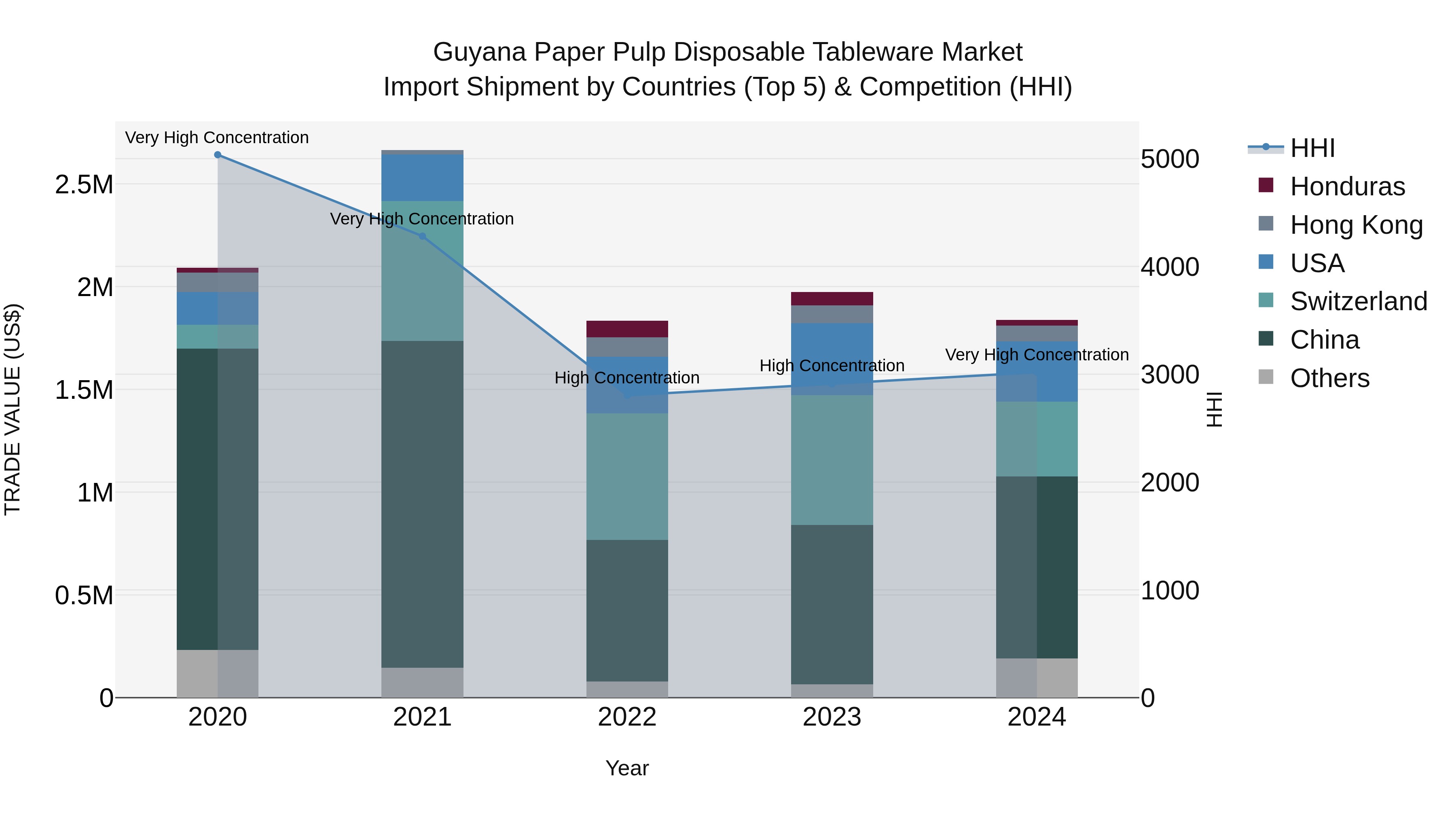Viewport: 1456px width, 819px height.
Task: Click the 0.5M trade value axis tick
Action: click(84, 596)
